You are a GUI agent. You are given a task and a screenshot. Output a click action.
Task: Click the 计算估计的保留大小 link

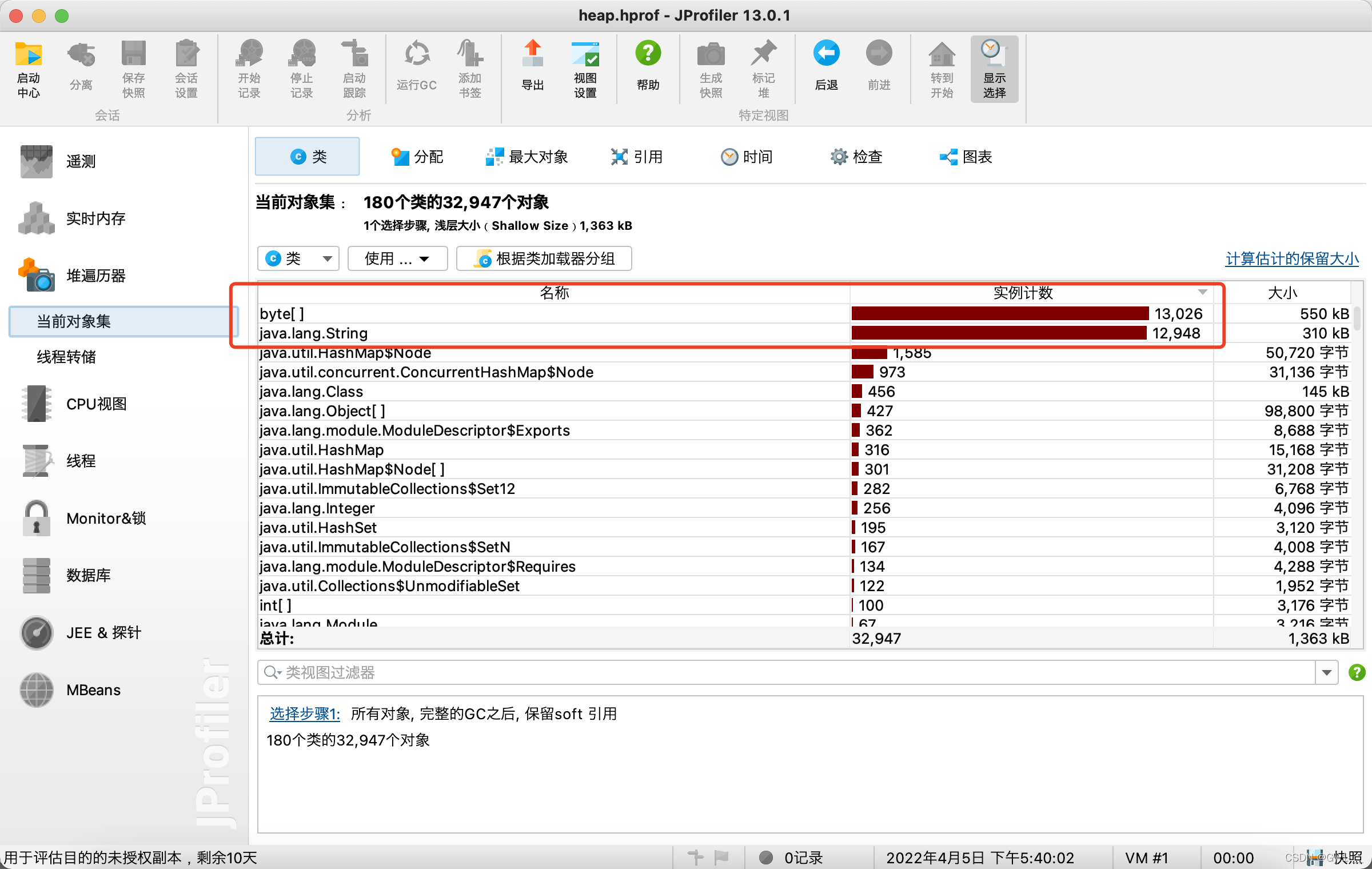pos(1292,258)
